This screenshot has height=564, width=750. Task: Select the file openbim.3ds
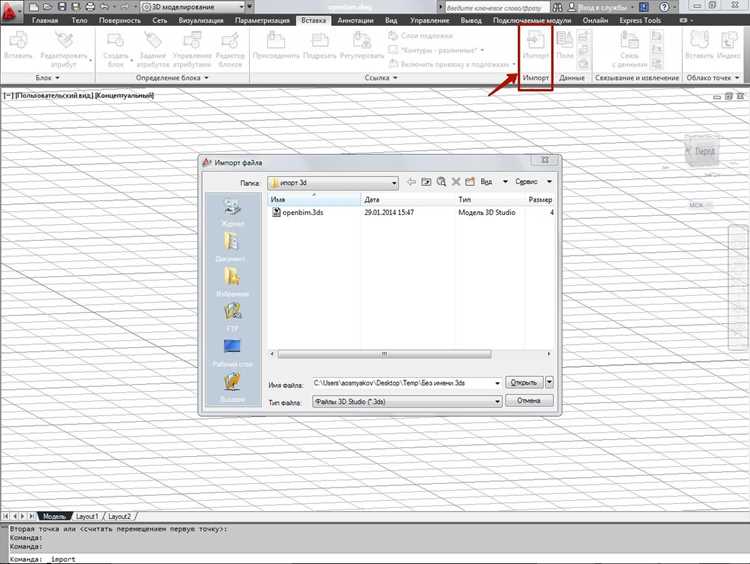298,212
